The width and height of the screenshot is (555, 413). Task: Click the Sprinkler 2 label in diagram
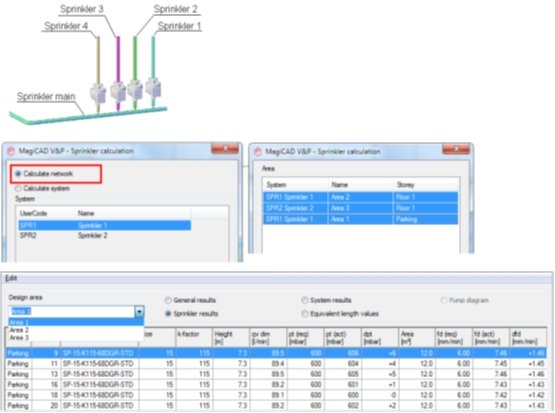point(176,9)
